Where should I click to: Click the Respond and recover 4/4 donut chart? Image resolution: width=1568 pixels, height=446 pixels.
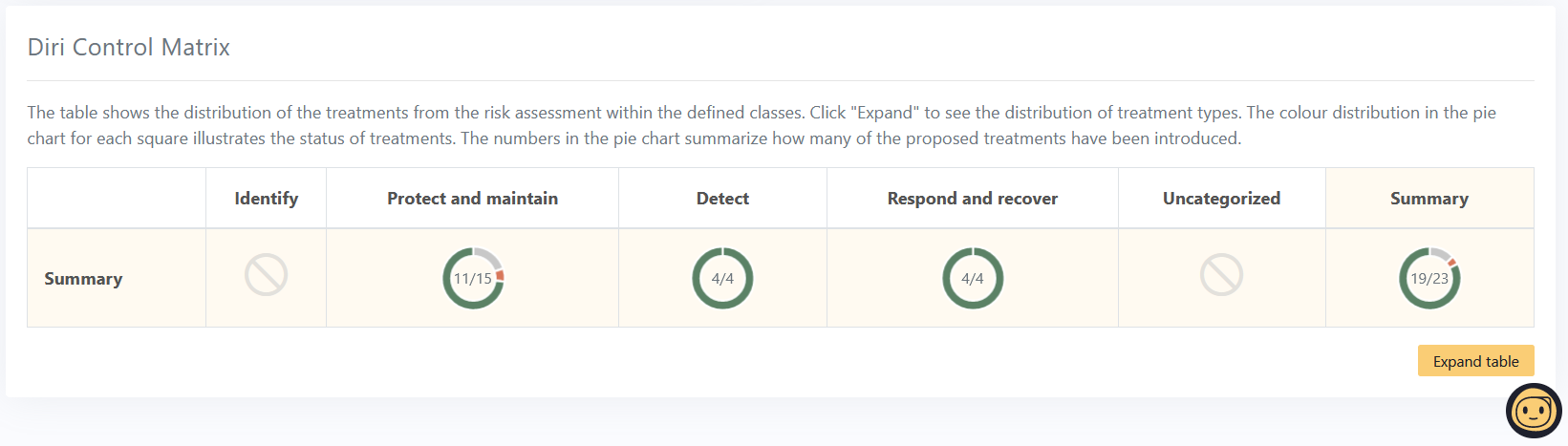973,278
